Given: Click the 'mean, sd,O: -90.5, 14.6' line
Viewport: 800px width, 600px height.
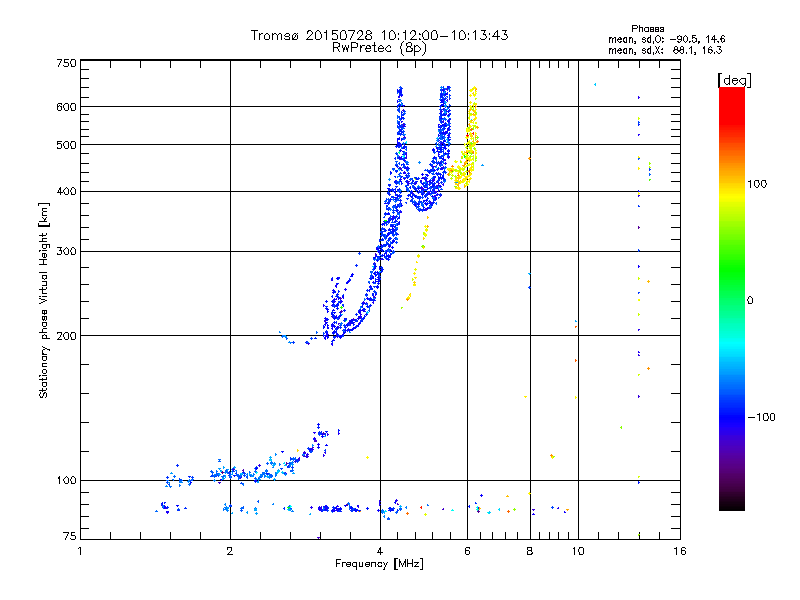Looking at the screenshot, I should (666, 39).
